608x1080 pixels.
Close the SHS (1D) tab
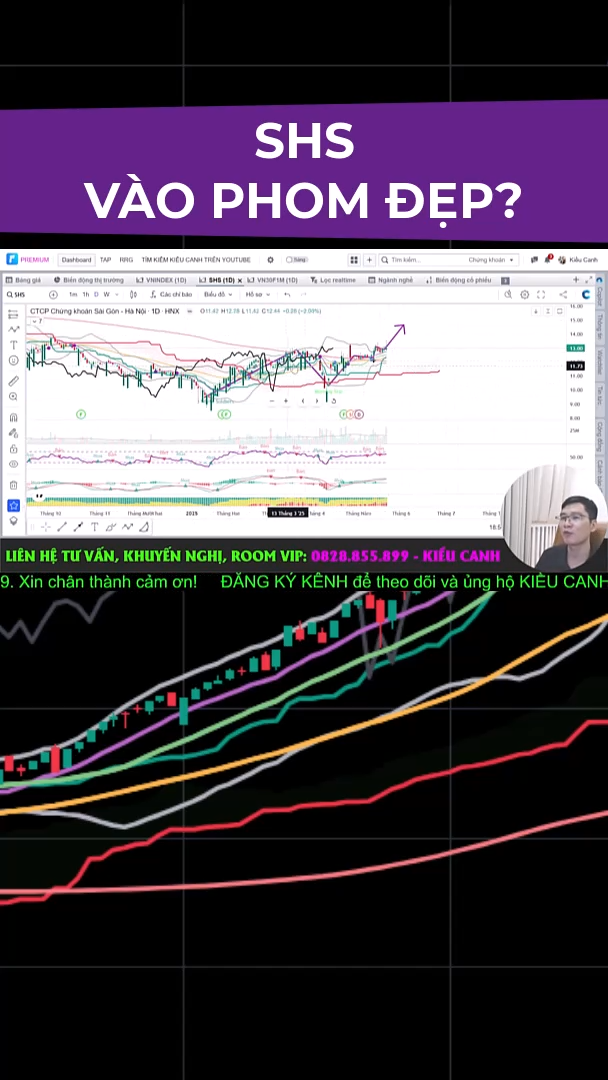pos(240,281)
